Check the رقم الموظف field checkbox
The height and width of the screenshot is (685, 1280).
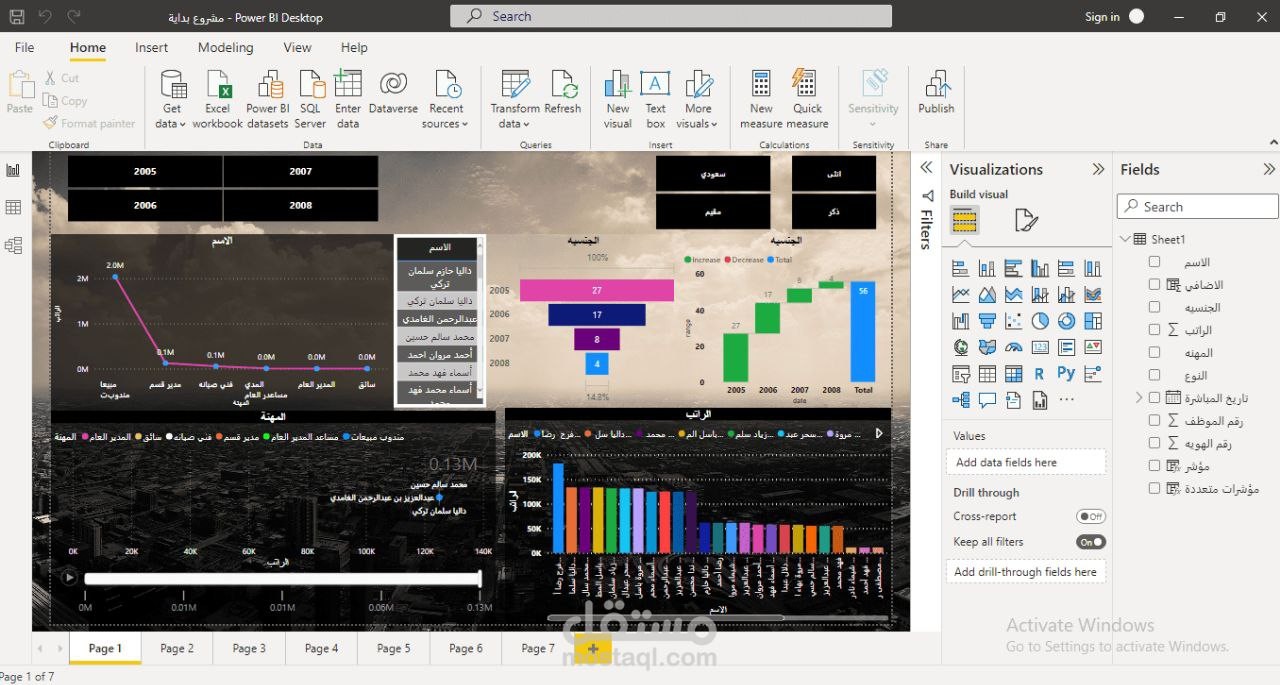[1155, 420]
